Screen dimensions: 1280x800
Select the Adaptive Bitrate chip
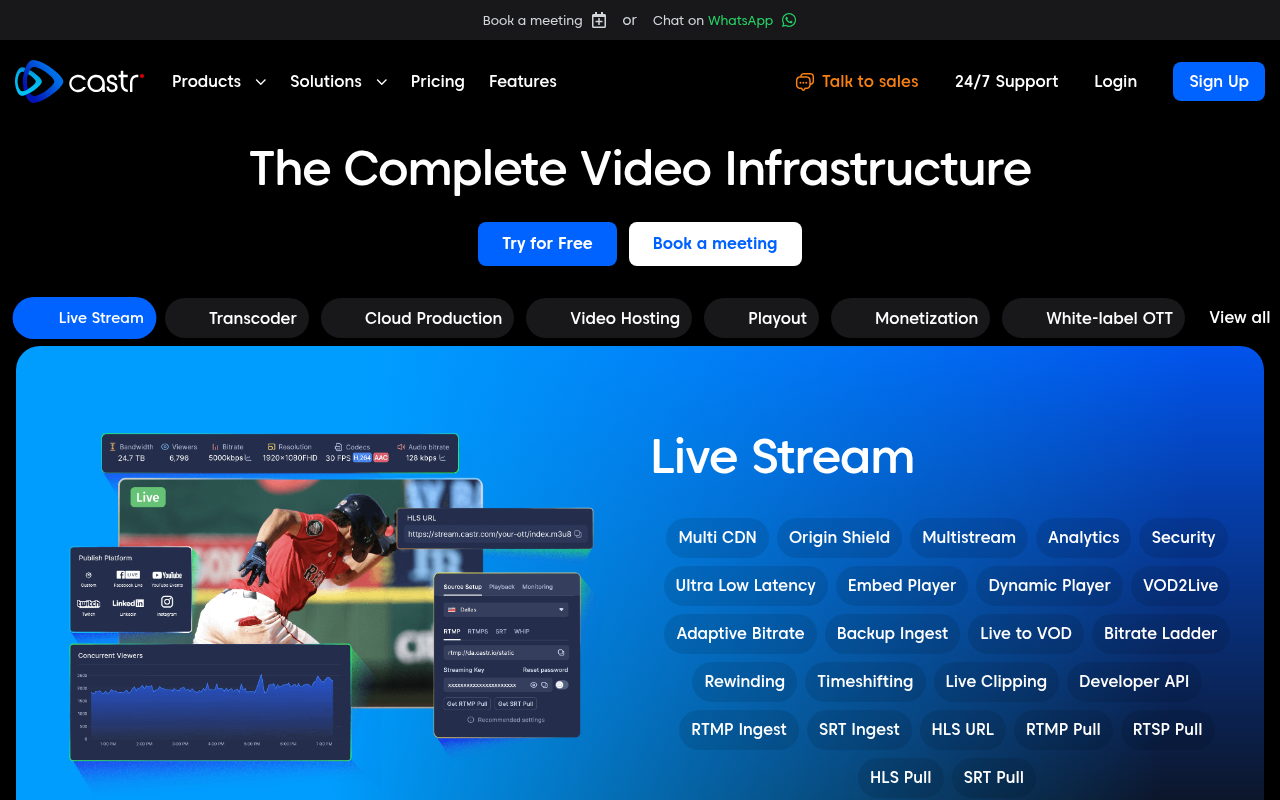coord(740,633)
